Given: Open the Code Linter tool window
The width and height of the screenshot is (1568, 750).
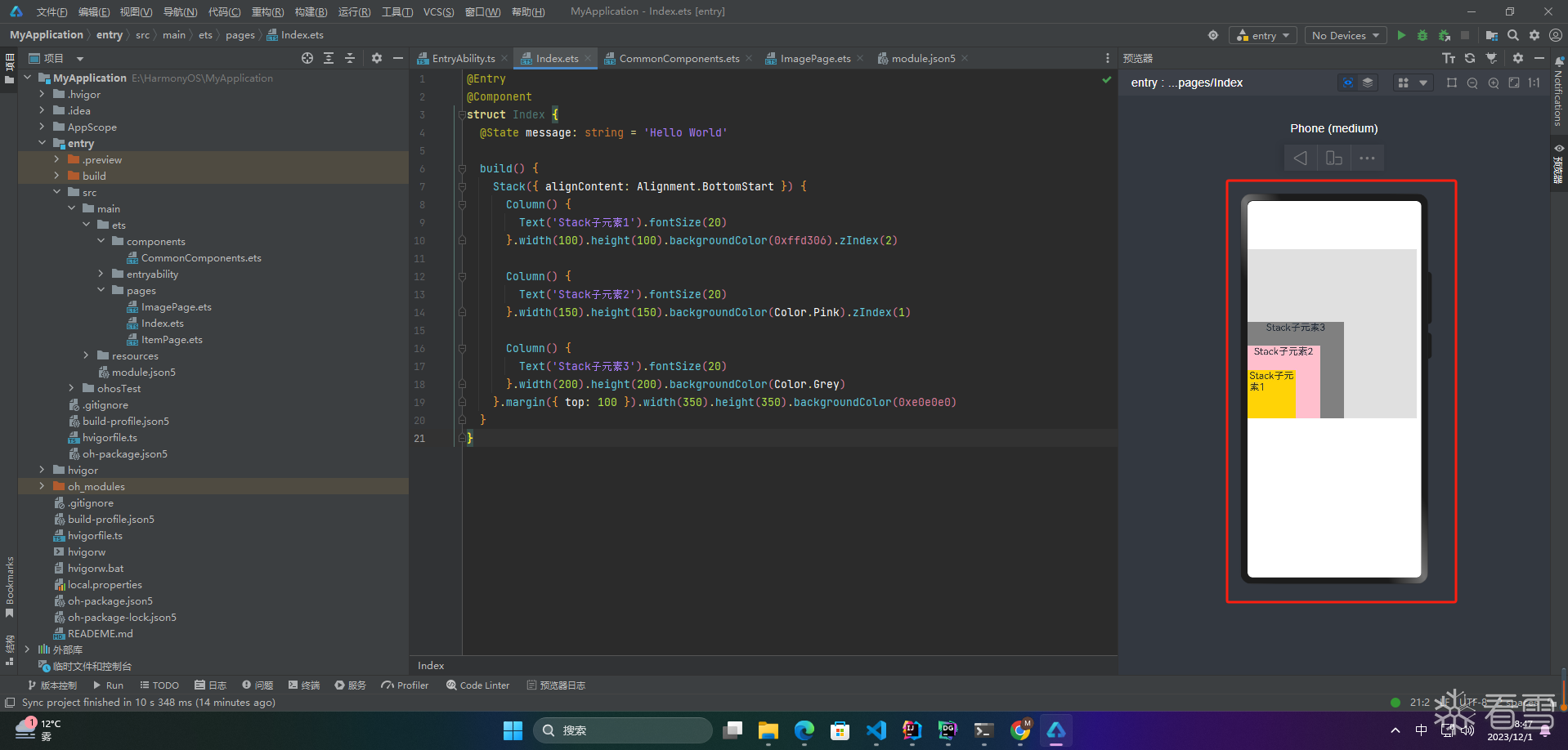Looking at the screenshot, I should click(477, 685).
